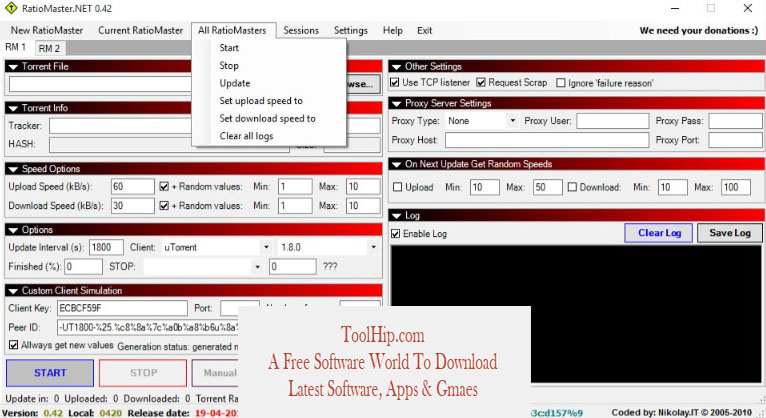
Task: Open New RatioMaster menu
Action: point(47,30)
